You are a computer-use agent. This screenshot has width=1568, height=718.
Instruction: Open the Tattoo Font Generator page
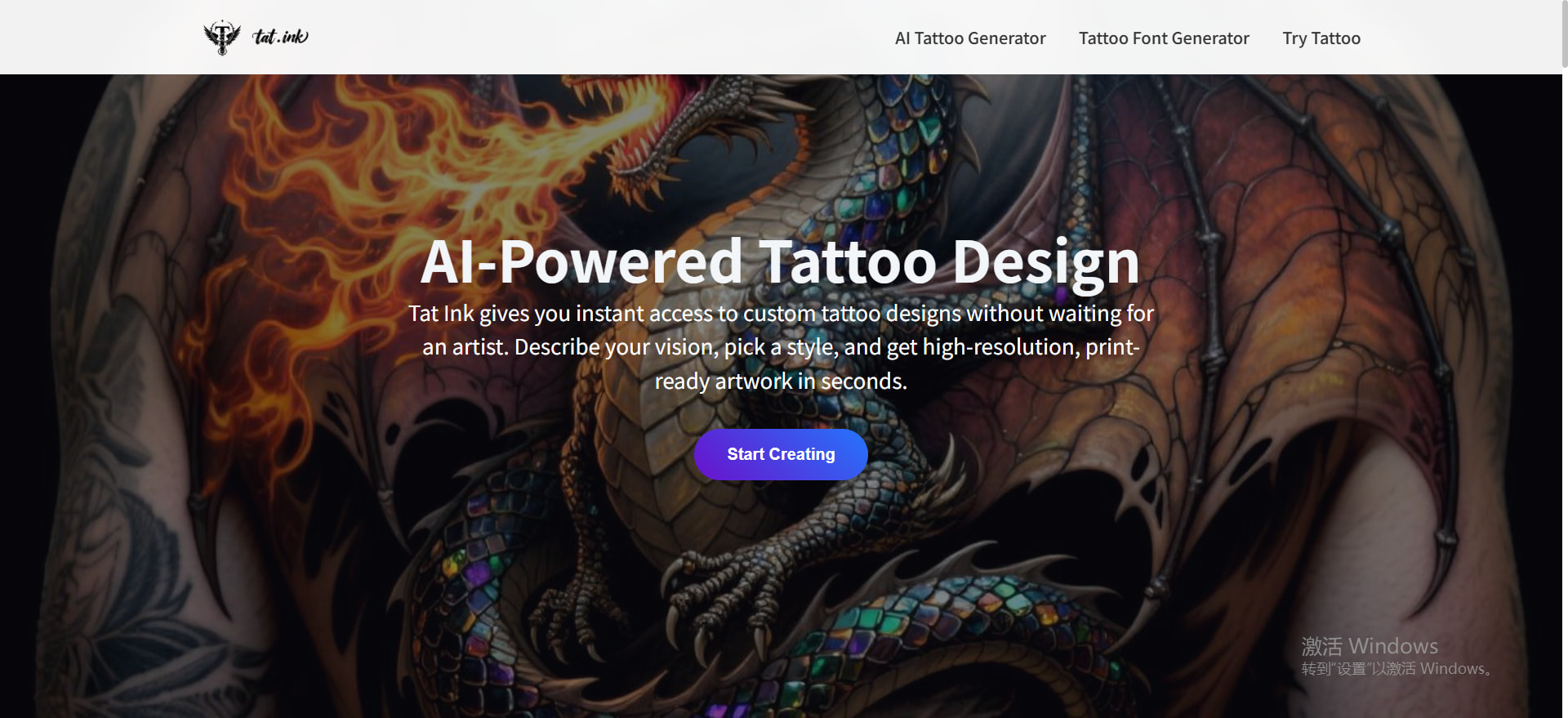[1164, 38]
